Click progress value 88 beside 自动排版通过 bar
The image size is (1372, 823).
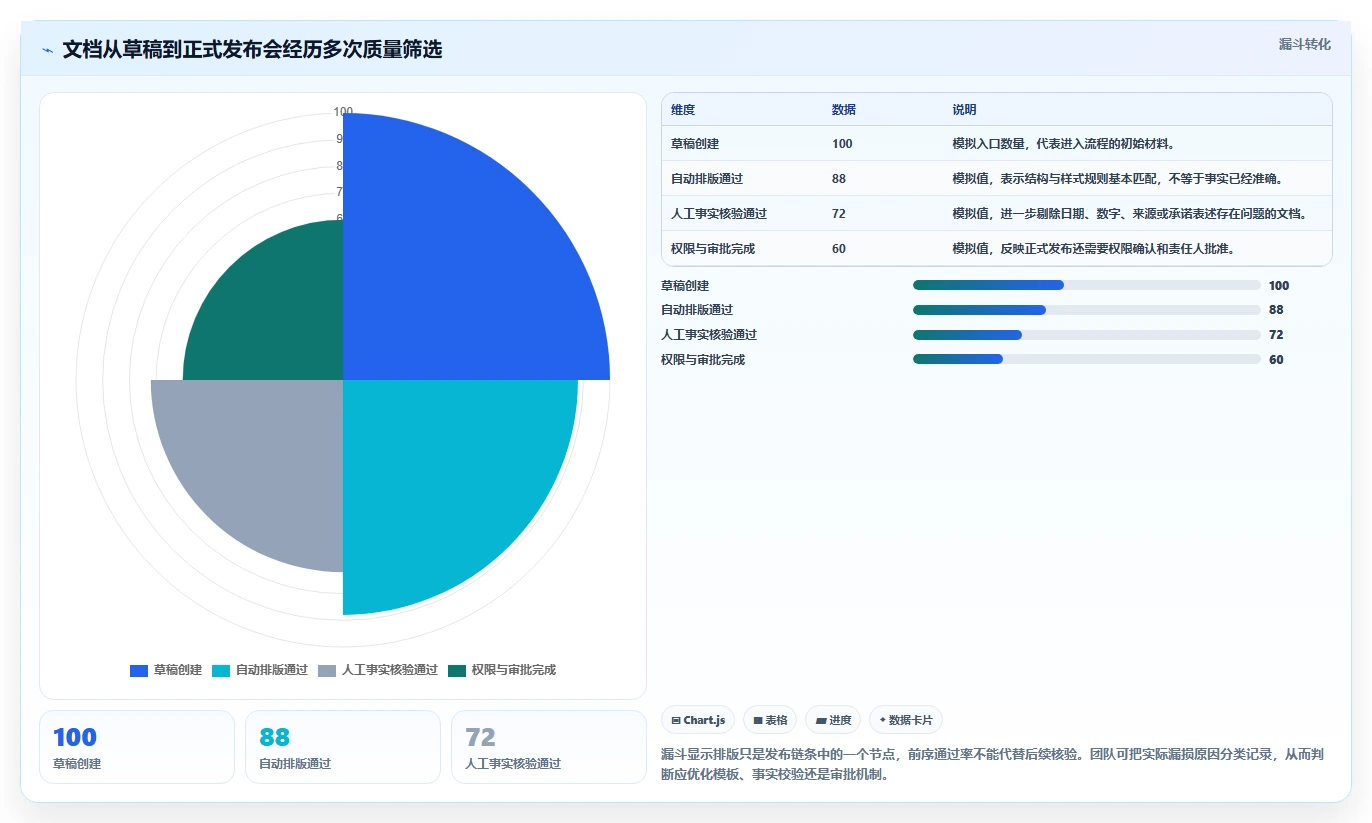click(x=1276, y=310)
